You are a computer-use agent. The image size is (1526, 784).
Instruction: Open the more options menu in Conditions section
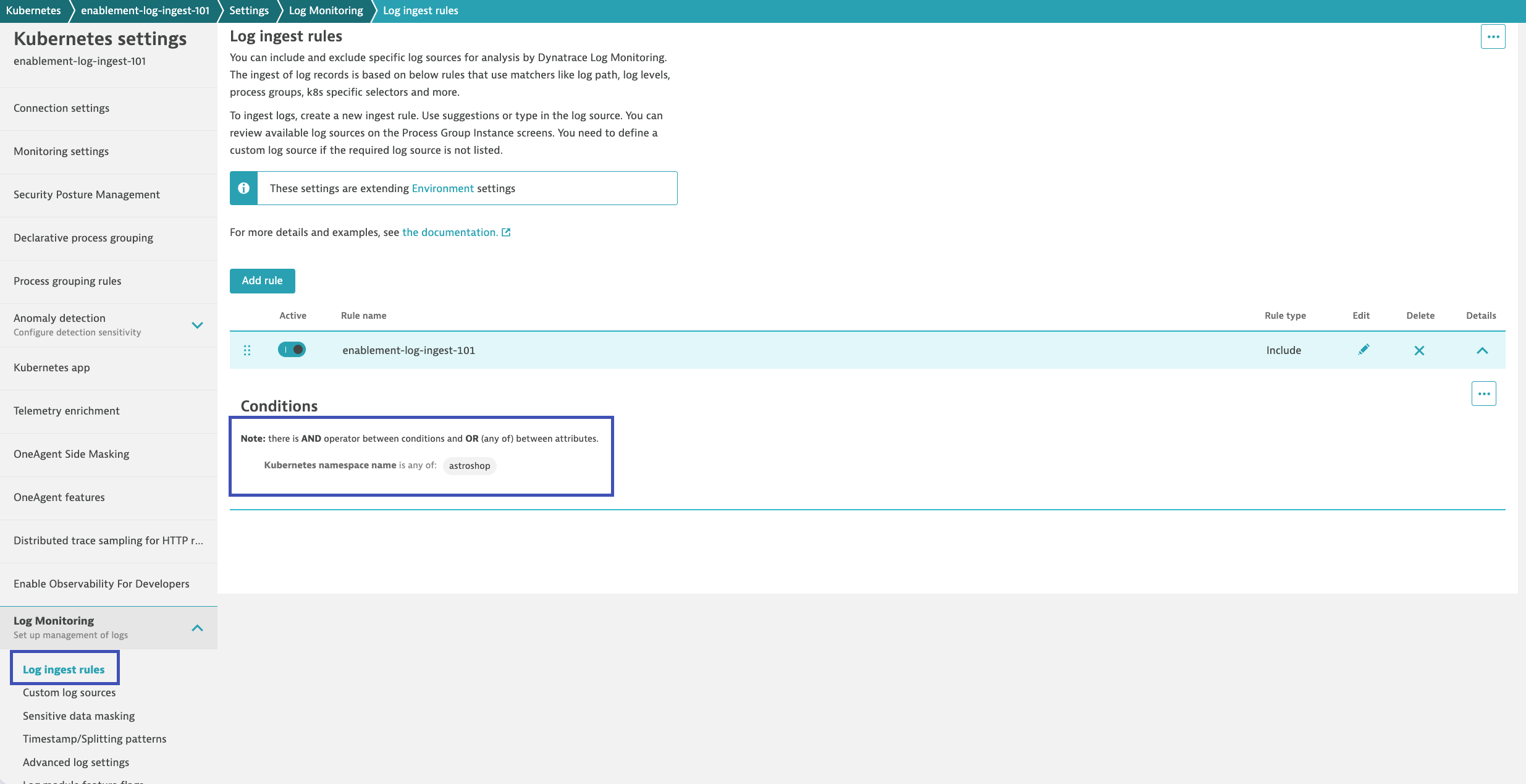click(x=1484, y=394)
